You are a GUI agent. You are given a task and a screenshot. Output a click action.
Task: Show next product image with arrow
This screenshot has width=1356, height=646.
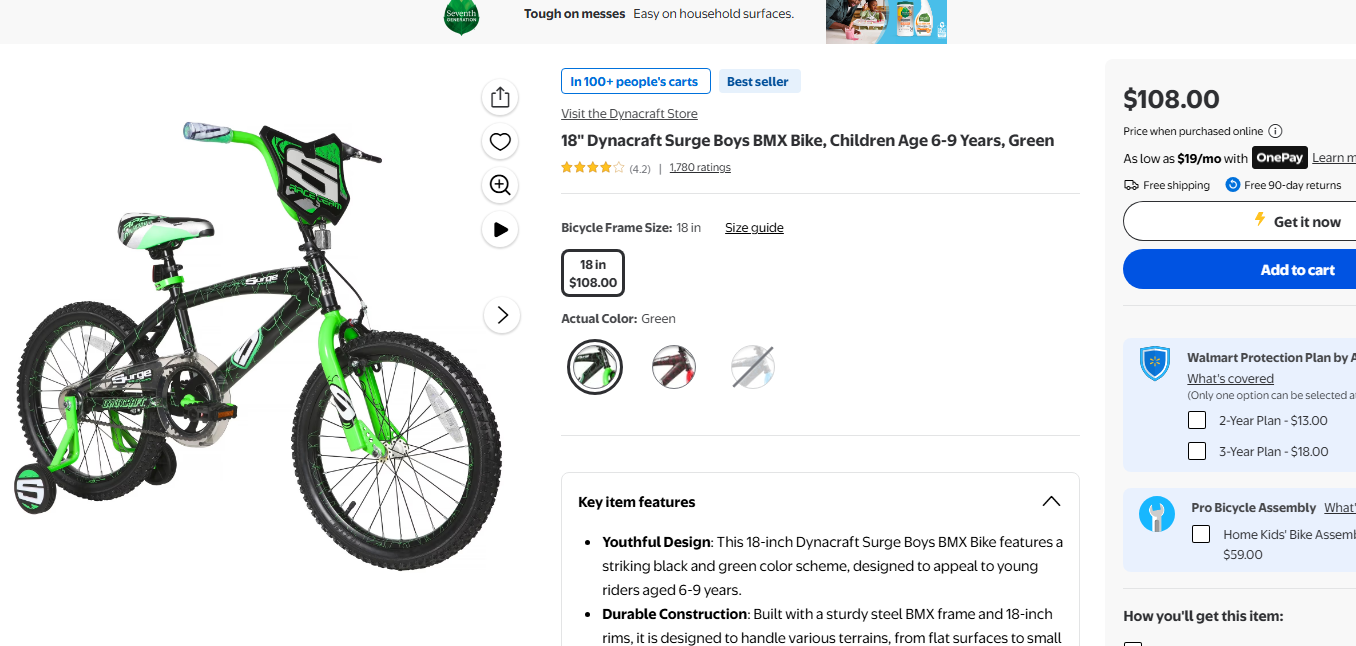[x=502, y=315]
